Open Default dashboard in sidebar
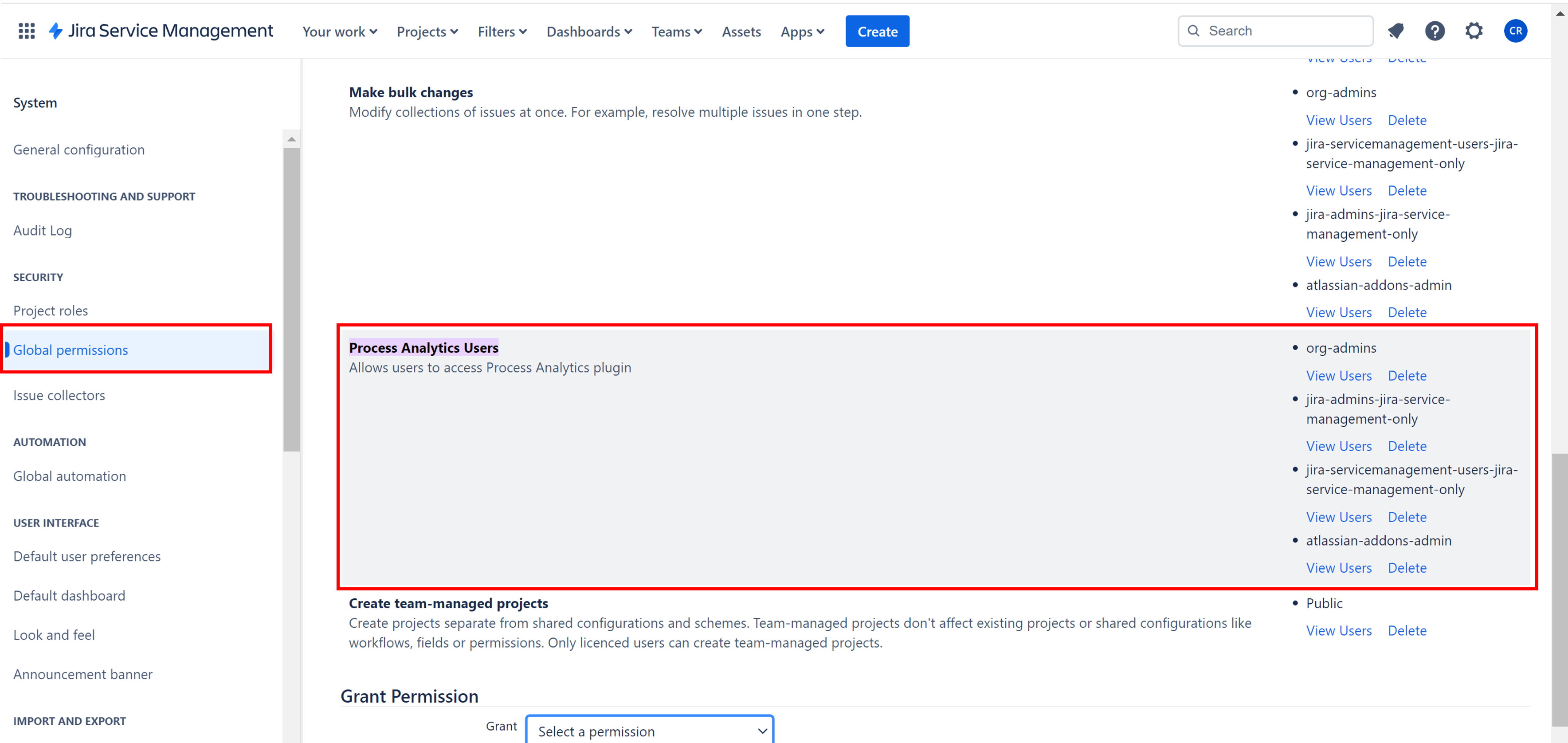Viewport: 1568px width, 743px height. coord(69,596)
